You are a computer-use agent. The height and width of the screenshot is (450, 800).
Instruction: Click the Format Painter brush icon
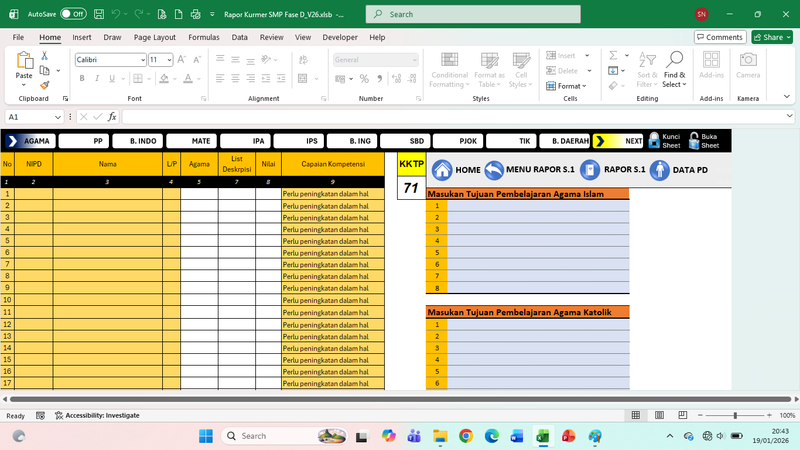point(44,85)
